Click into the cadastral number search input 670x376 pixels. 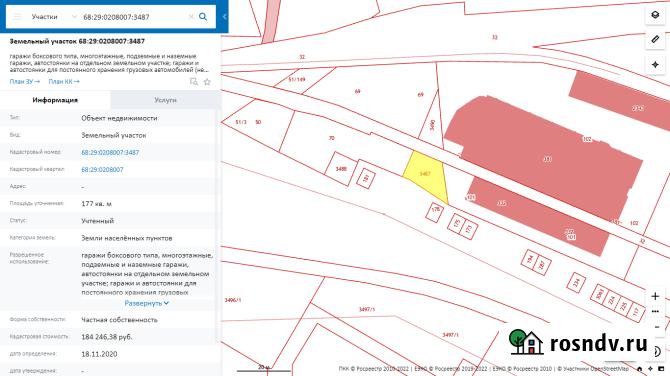[x=133, y=17]
